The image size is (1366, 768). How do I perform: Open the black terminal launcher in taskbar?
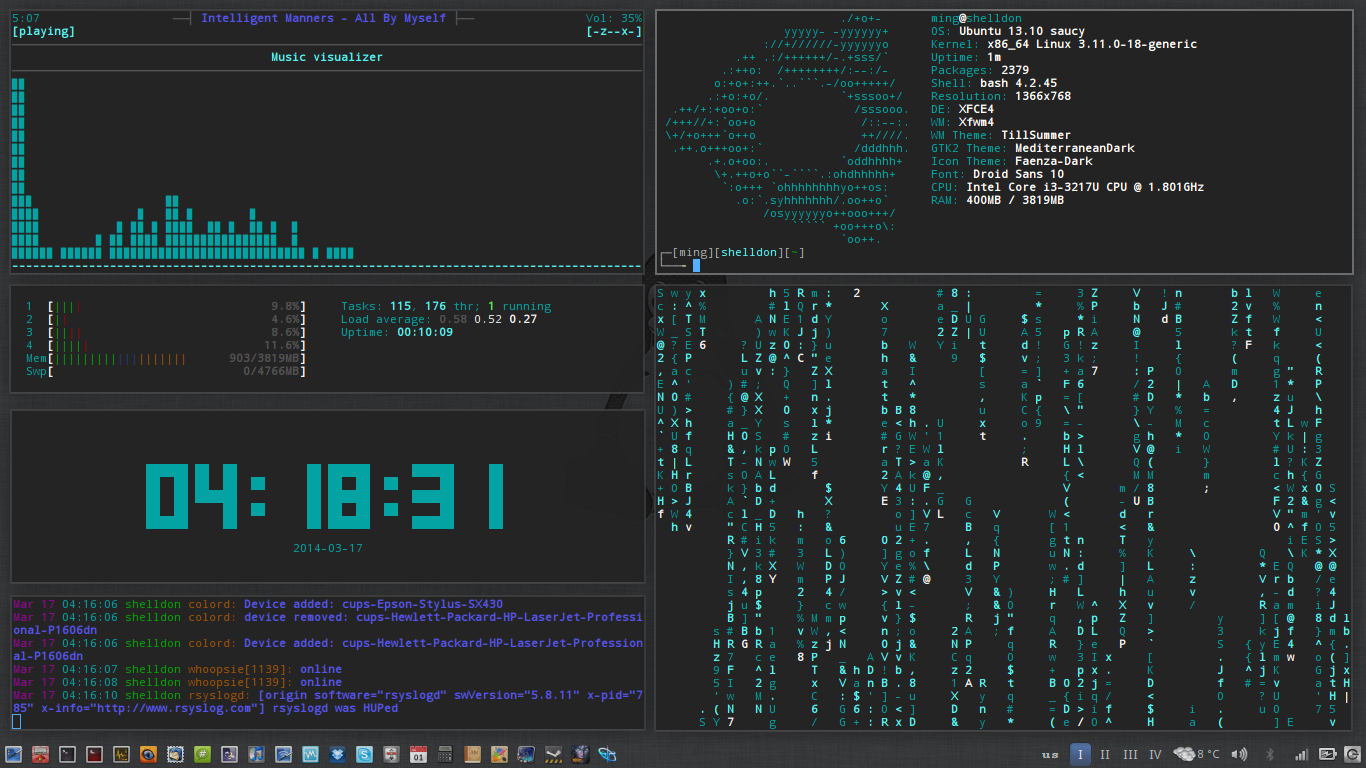pos(67,754)
